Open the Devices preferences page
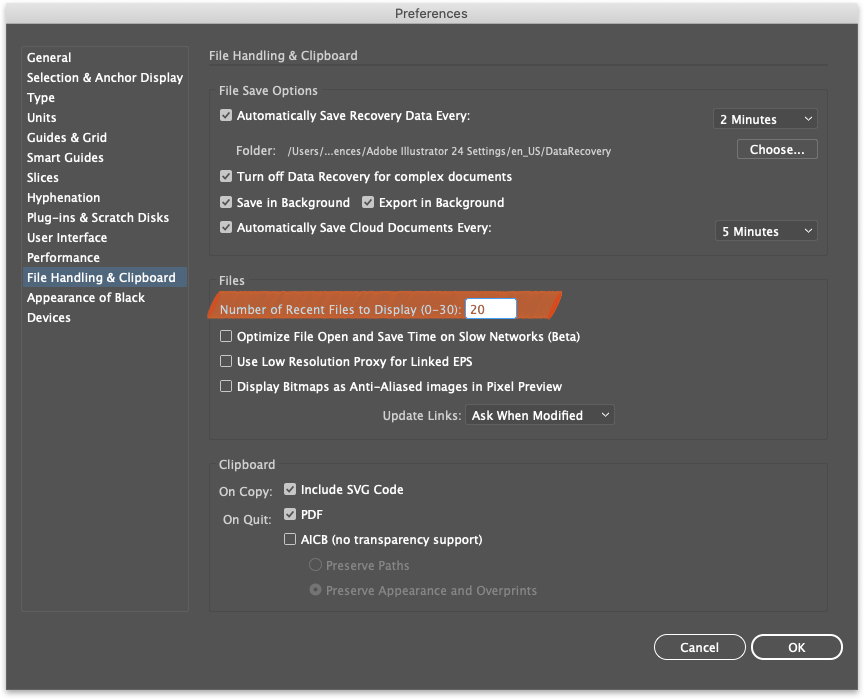 point(49,317)
